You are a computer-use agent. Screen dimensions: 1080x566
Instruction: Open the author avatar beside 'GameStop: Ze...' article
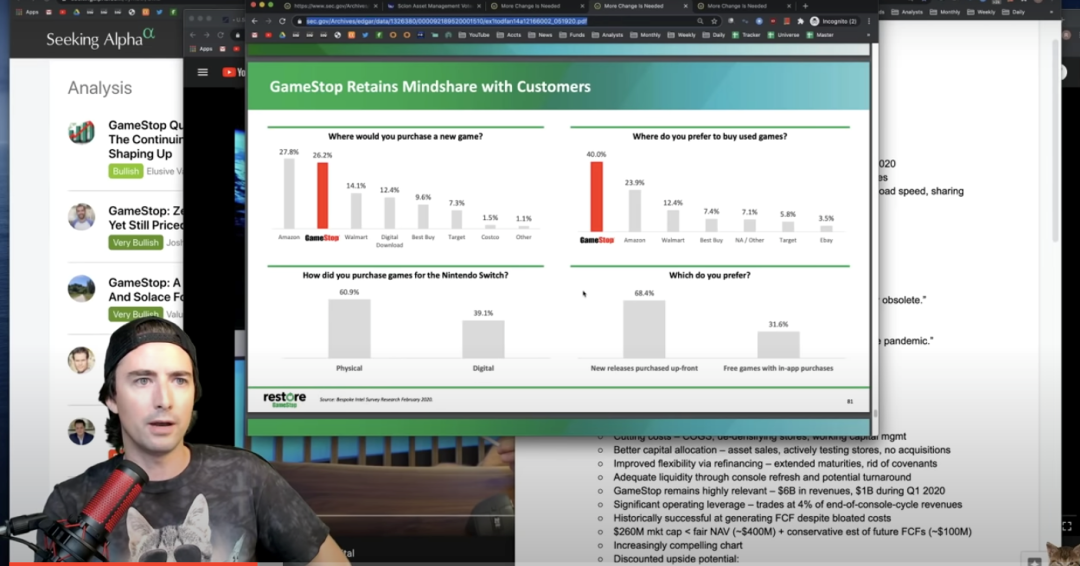click(x=81, y=216)
